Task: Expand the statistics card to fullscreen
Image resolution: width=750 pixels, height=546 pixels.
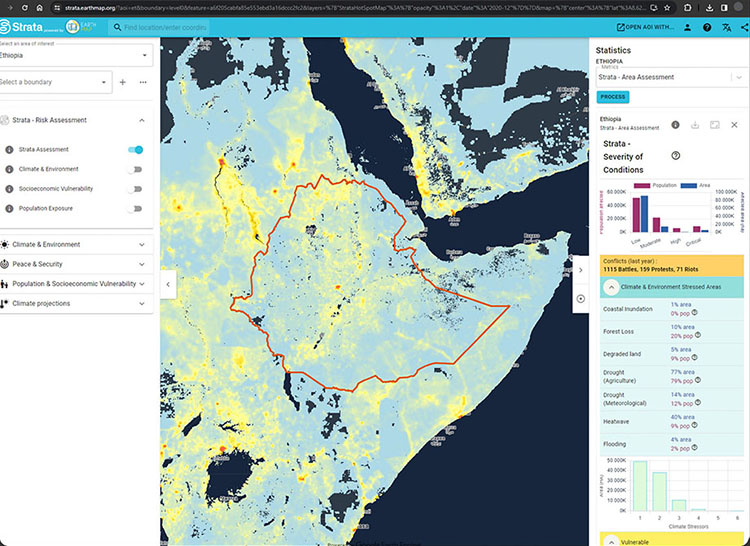Action: click(x=715, y=125)
